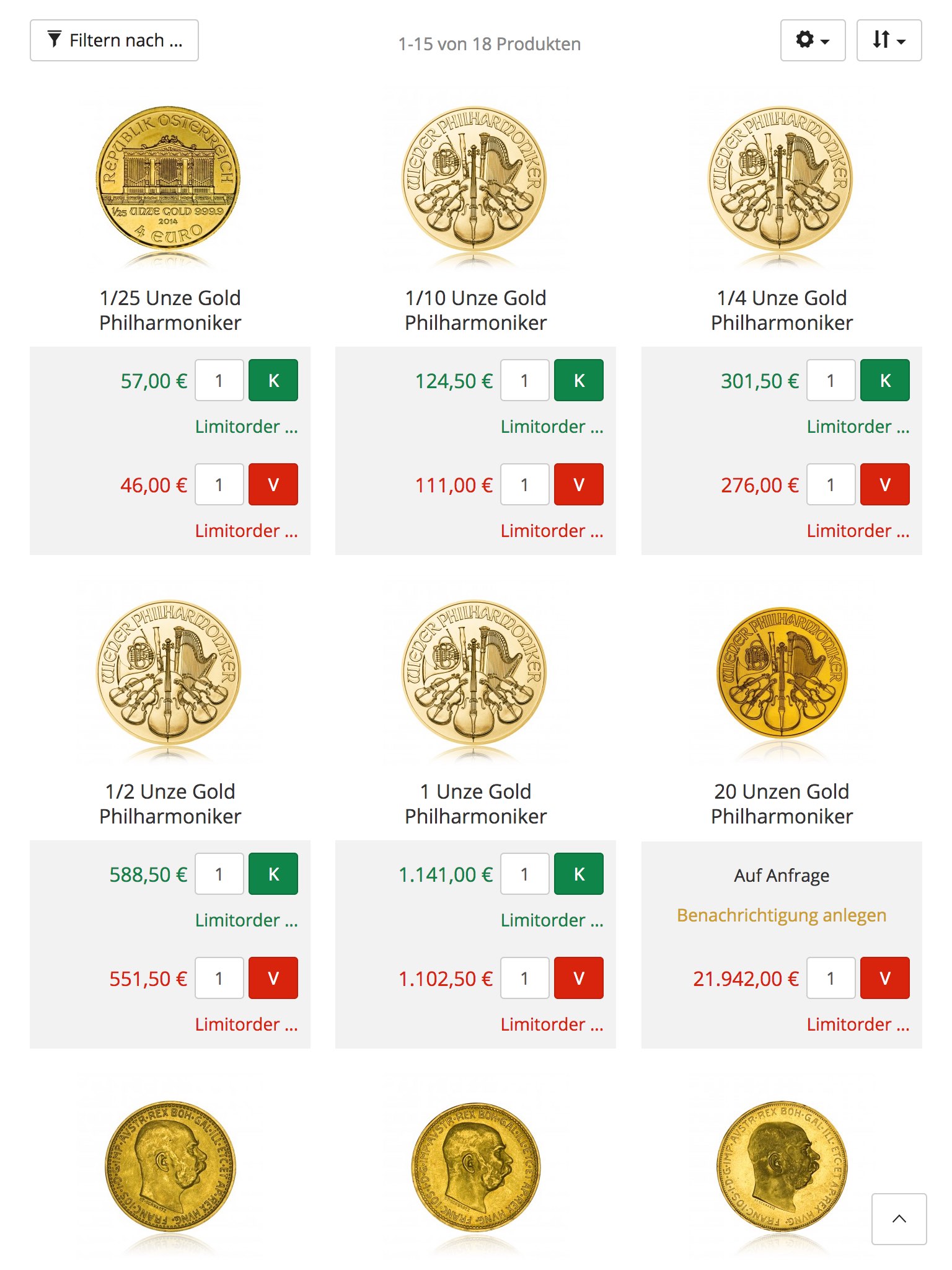Screen dimensions: 952x1270
Task: Open the 'Filtern nach ...' filter button
Action: (x=114, y=40)
